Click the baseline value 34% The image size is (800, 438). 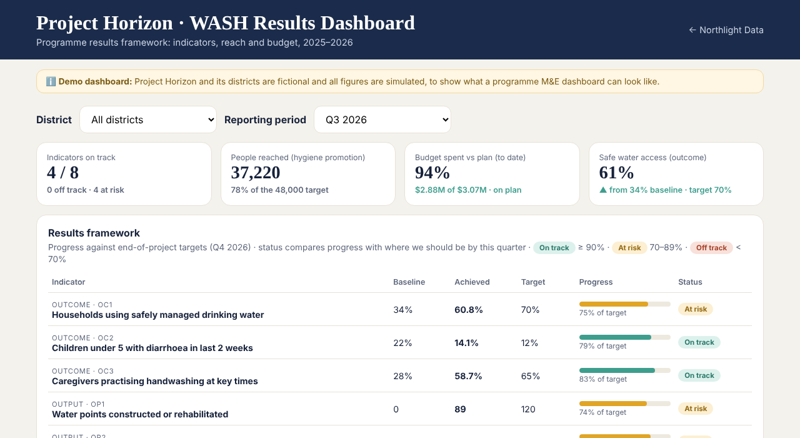[403, 310]
